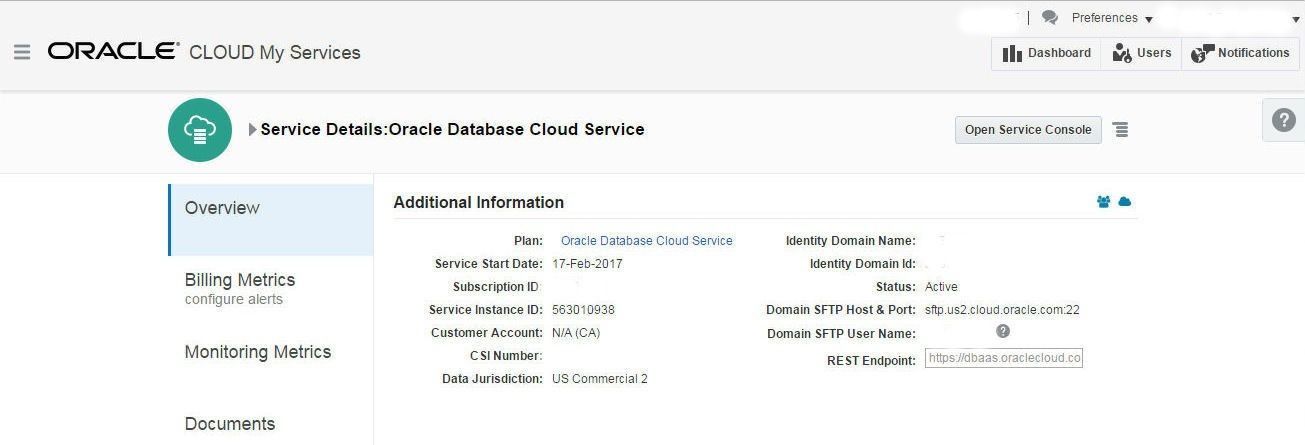
Task: Click the chat bubble icon near Preferences
Action: pos(1049,18)
